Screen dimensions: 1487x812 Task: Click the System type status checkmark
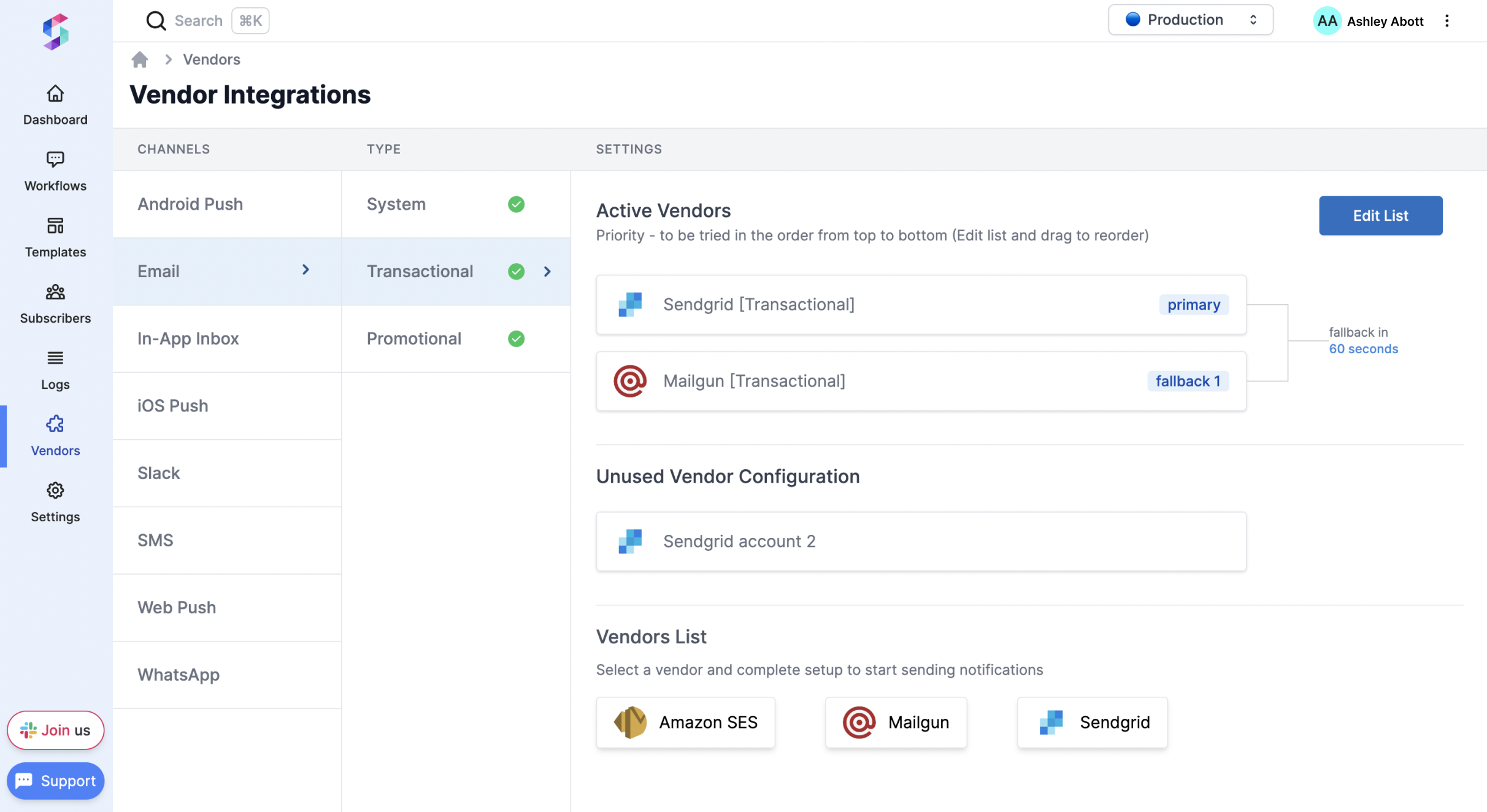tap(516, 204)
